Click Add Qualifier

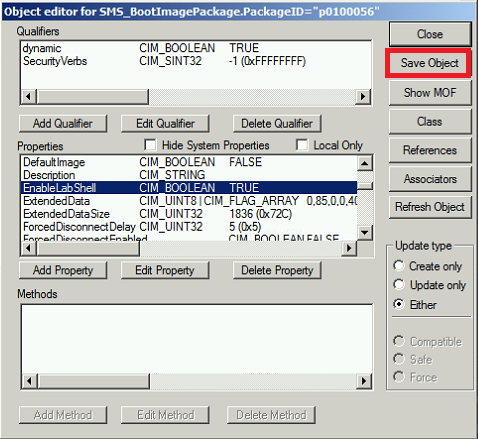63,124
